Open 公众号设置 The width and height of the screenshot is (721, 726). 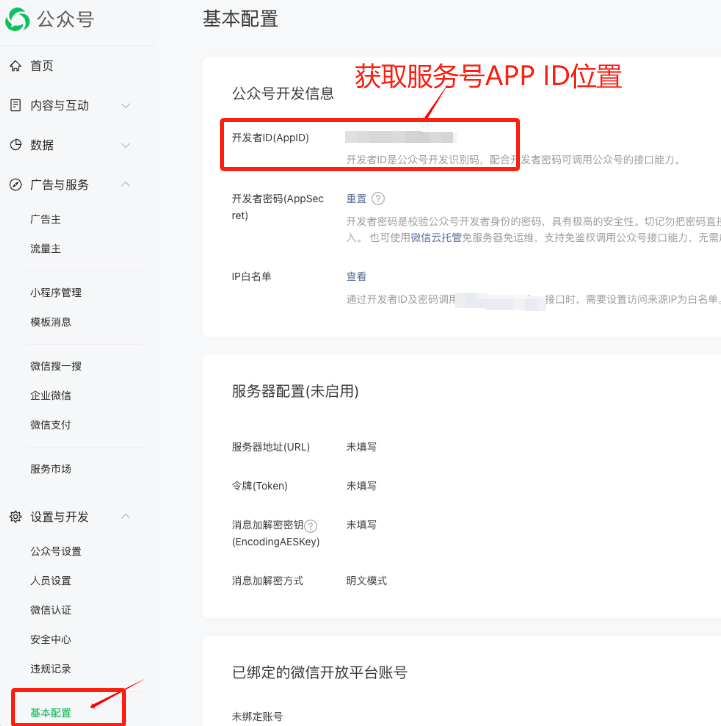[56, 551]
